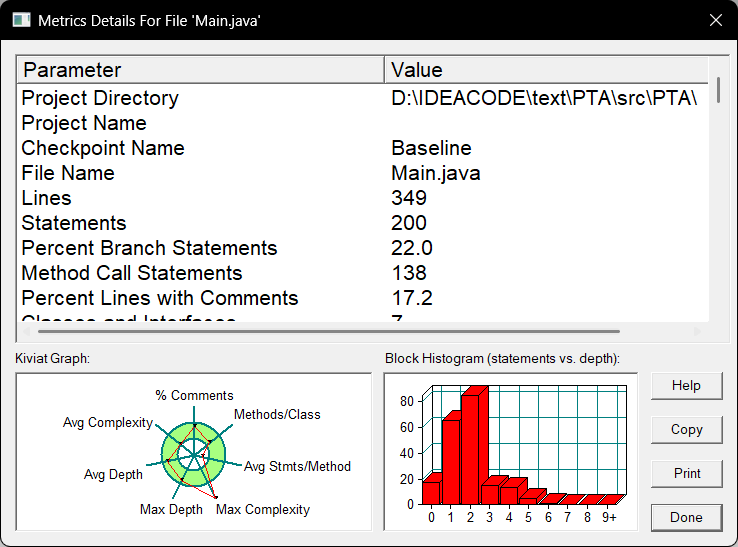The width and height of the screenshot is (738, 547).
Task: Click the Value column header
Action: point(546,70)
